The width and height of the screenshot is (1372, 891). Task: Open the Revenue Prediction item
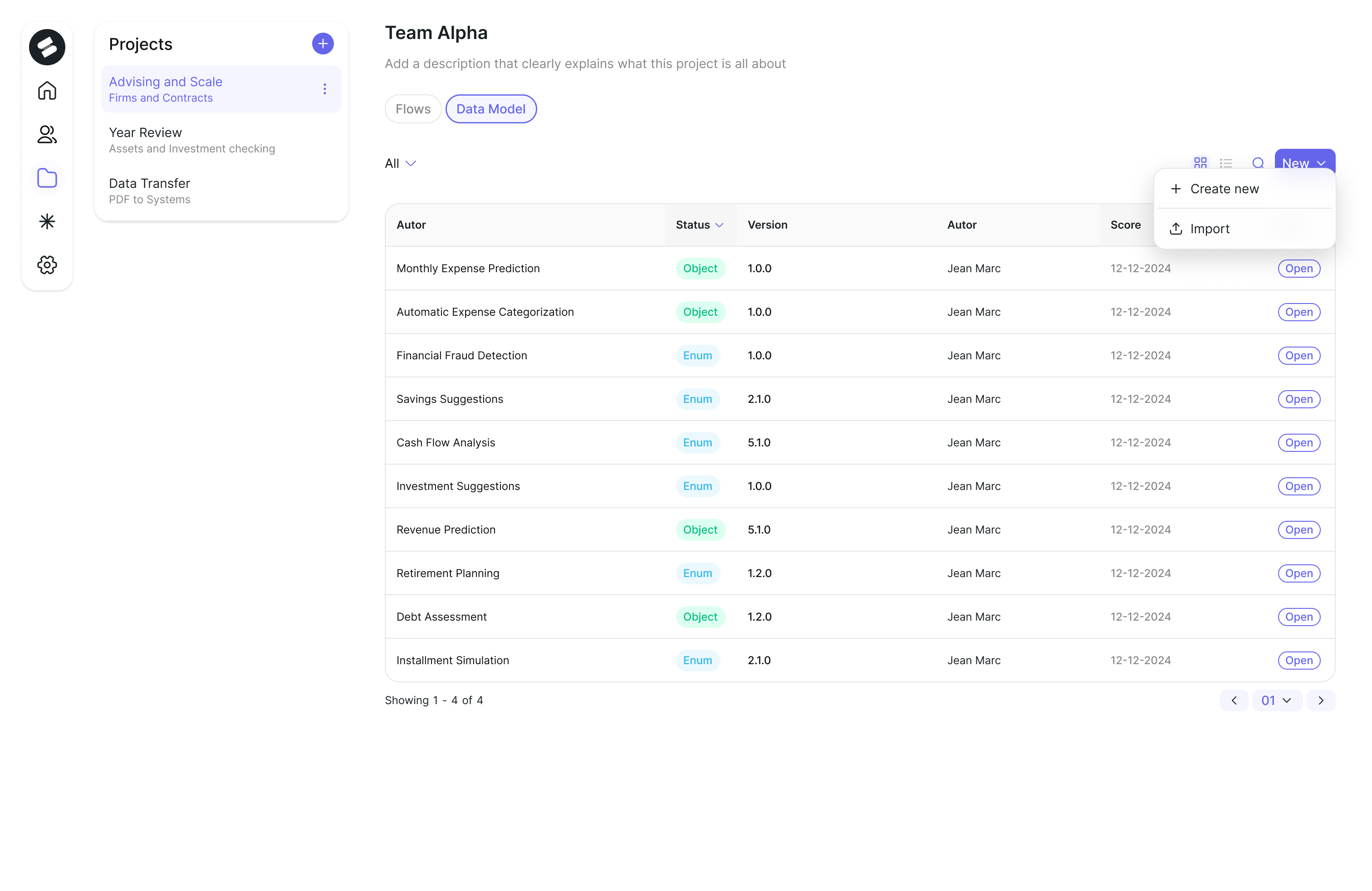[1299, 529]
